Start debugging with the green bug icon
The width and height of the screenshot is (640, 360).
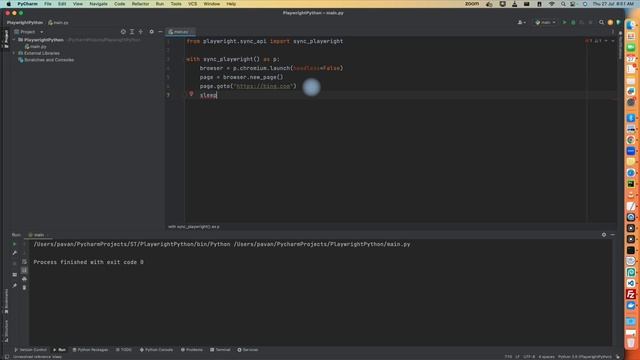pos(573,22)
